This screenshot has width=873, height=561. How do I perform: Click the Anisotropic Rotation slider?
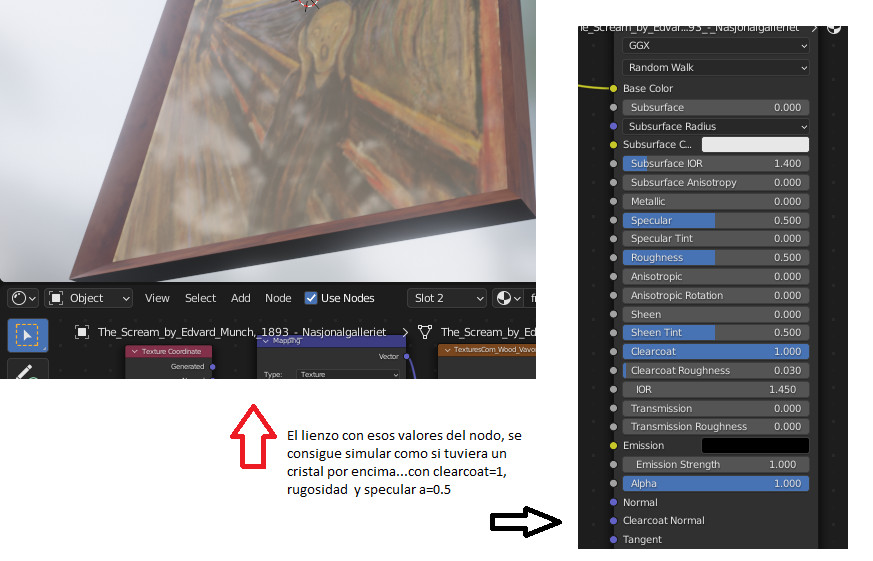click(715, 296)
